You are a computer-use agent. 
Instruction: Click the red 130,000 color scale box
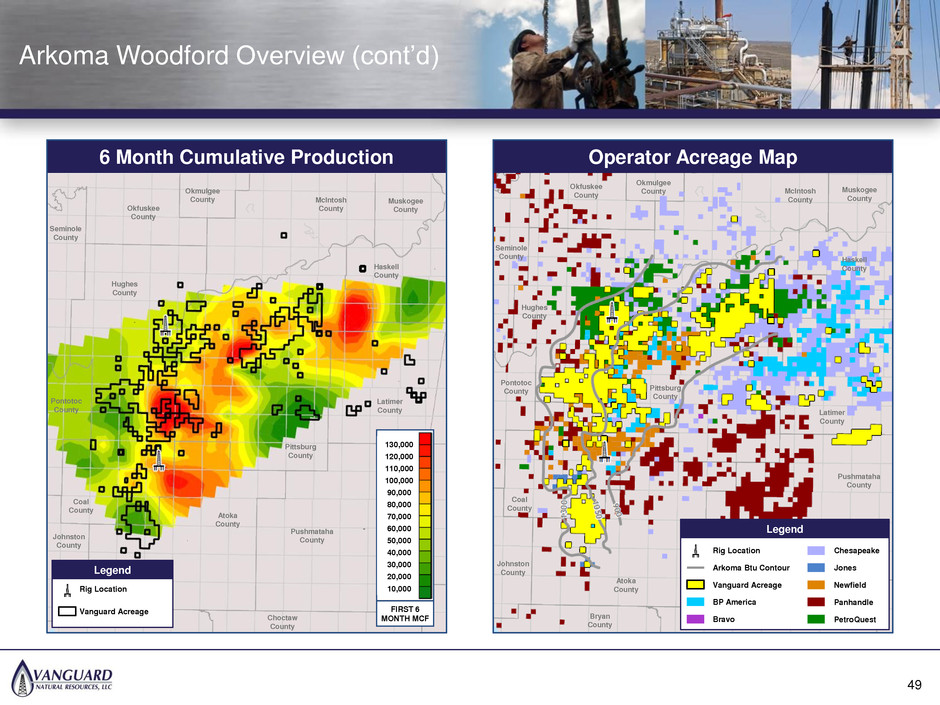425,437
